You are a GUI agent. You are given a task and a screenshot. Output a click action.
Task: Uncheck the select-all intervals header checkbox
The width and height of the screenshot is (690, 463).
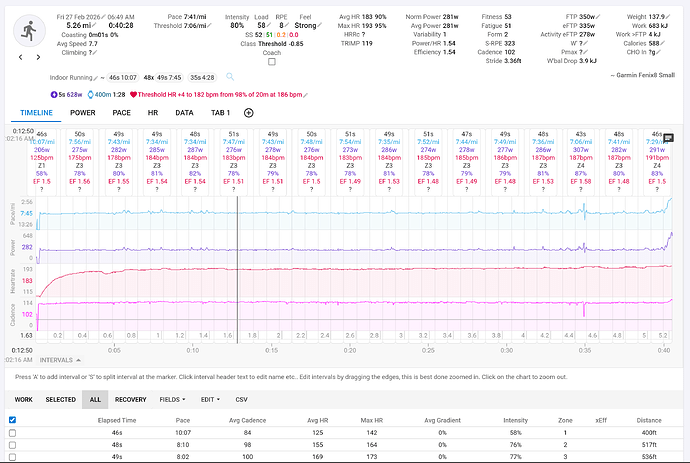point(13,419)
